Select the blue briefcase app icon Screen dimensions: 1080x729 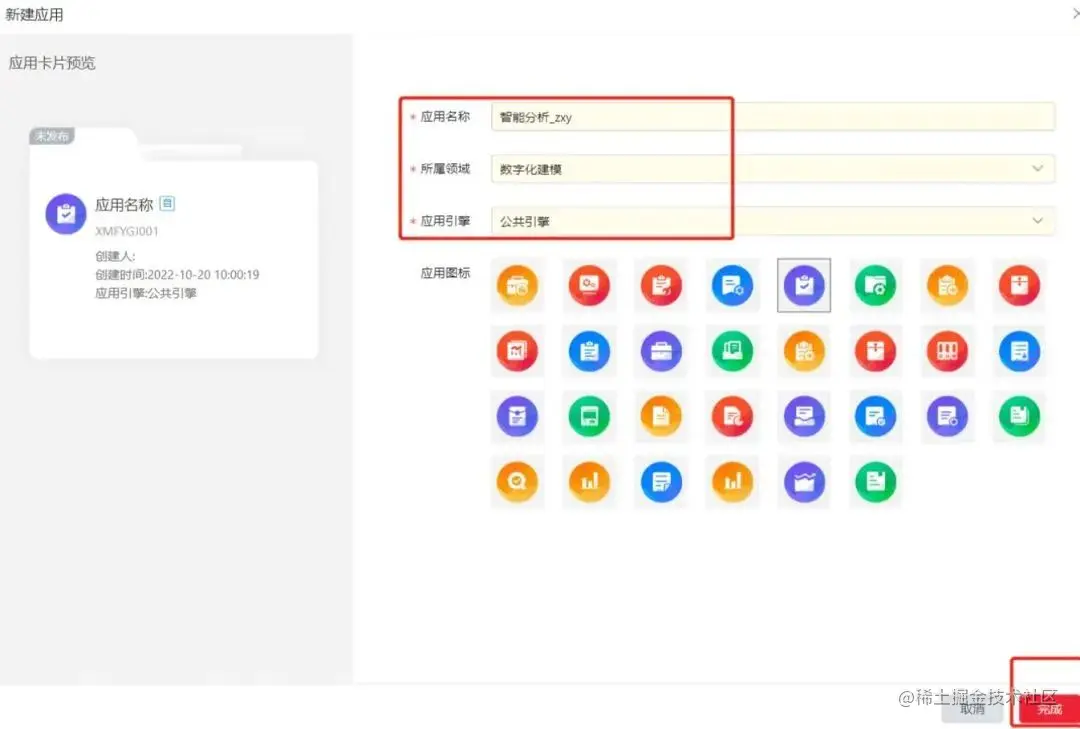point(661,351)
